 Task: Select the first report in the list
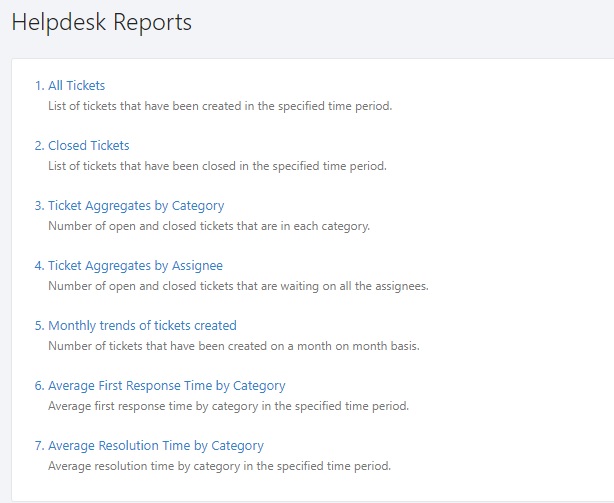(70, 85)
